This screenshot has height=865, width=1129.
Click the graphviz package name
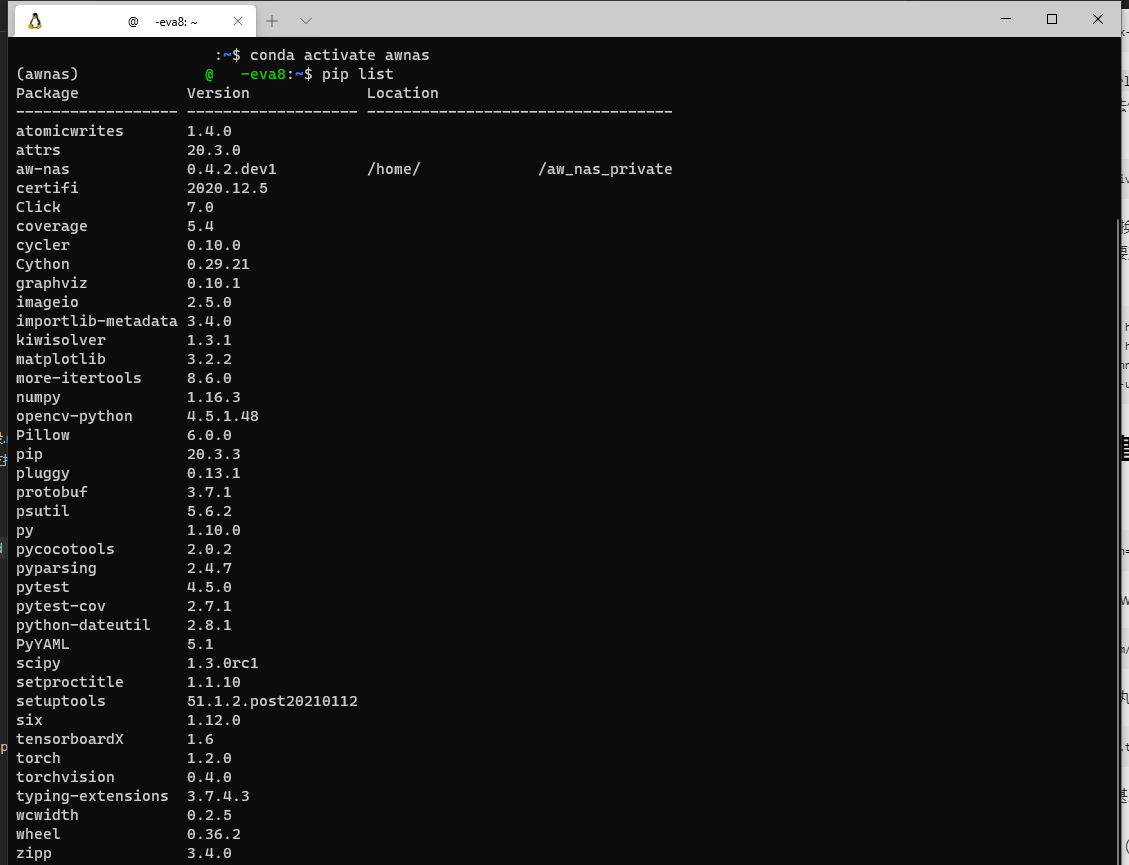pos(51,283)
